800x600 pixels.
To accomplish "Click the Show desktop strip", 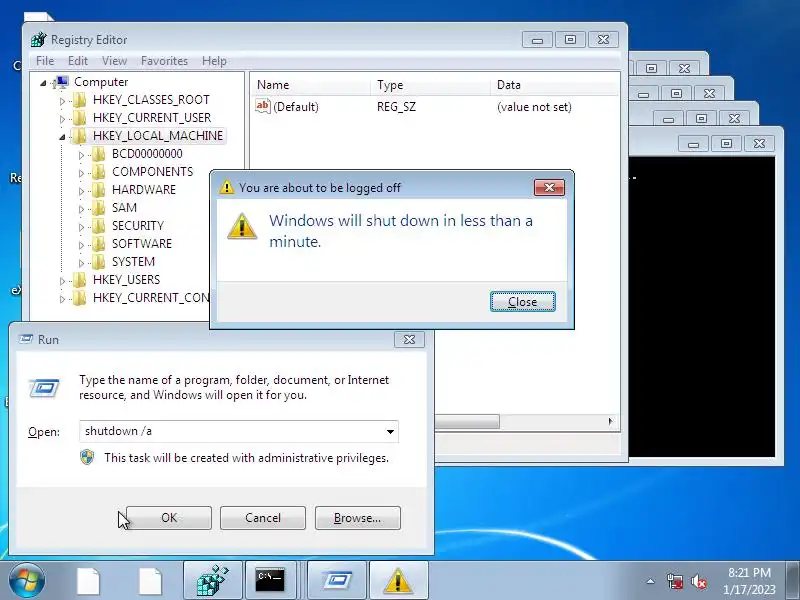I will (794, 581).
